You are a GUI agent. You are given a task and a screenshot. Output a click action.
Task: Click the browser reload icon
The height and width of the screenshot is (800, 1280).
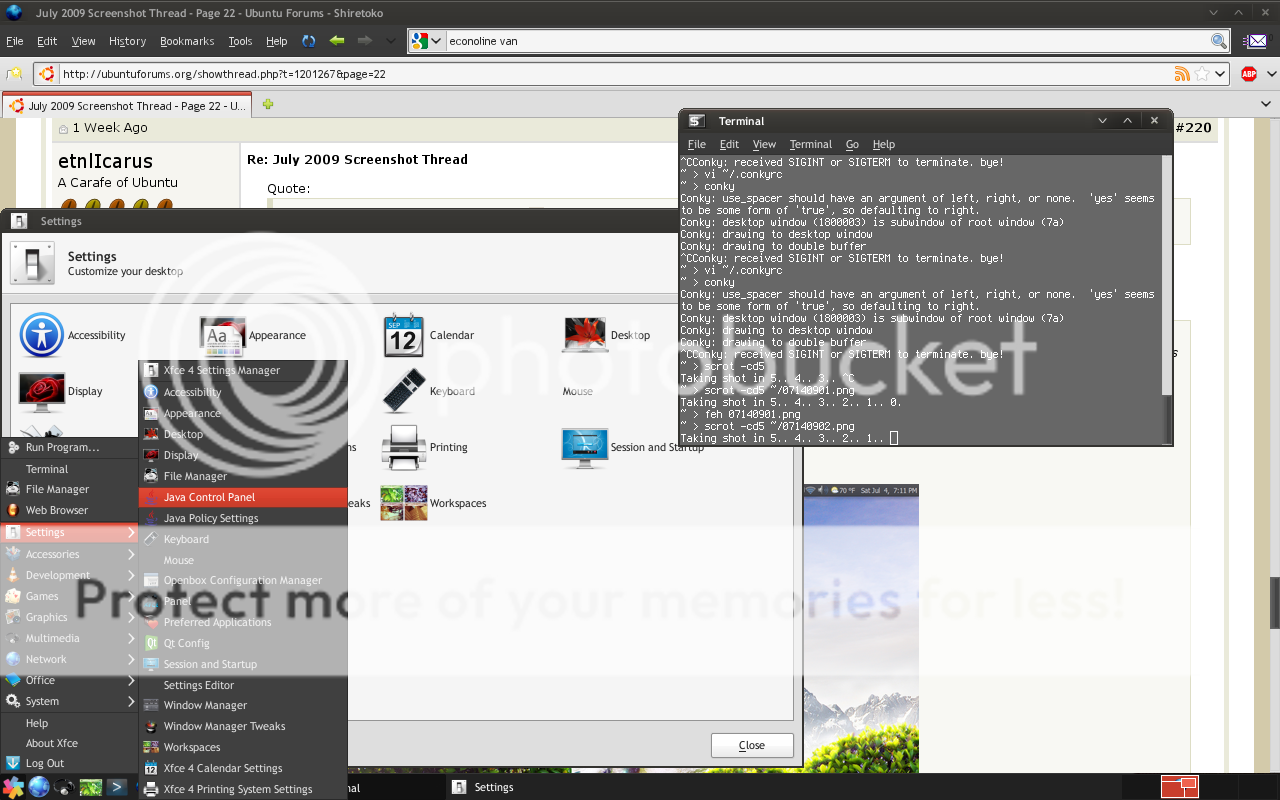tap(309, 41)
